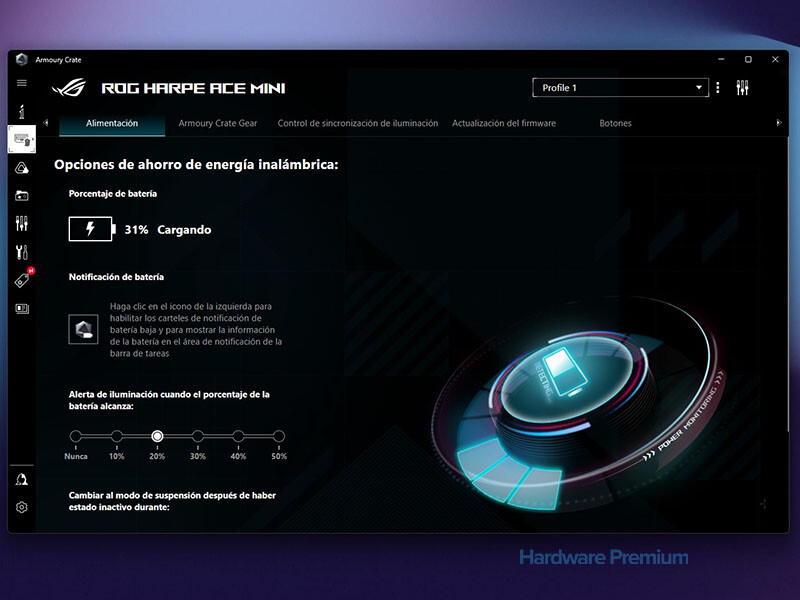Image resolution: width=800 pixels, height=600 pixels.
Task: Set lighting alert slider to 20%
Action: (x=157, y=436)
